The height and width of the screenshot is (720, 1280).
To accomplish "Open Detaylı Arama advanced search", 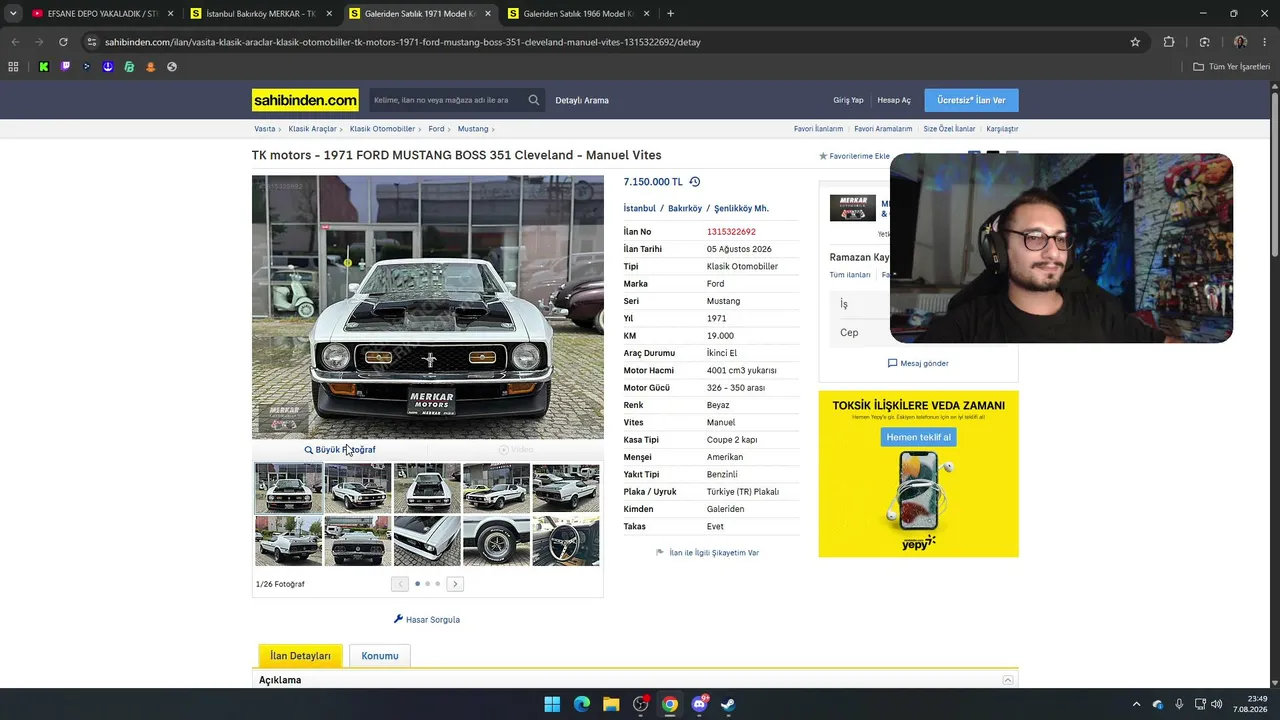I will click(582, 100).
